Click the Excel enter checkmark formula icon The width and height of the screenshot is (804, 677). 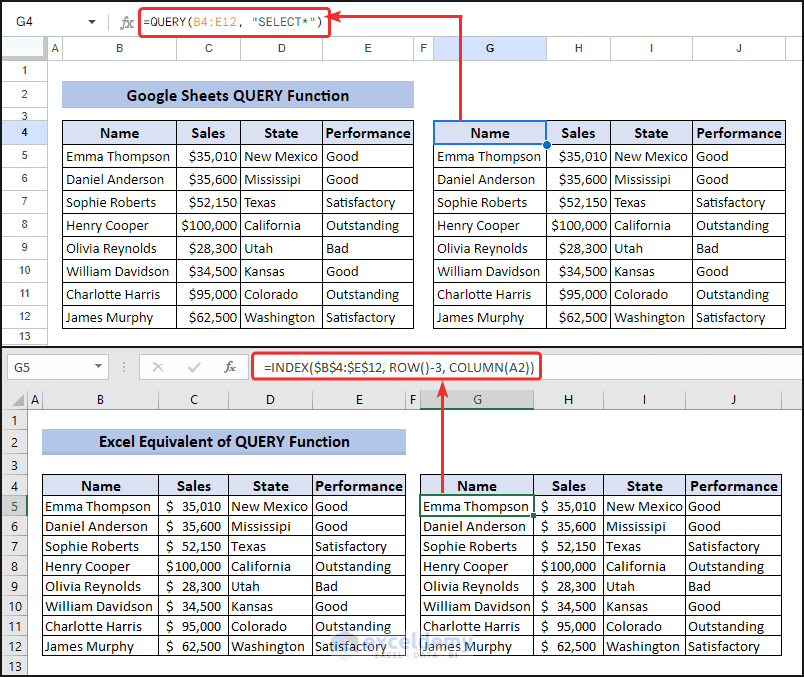pyautogui.click(x=194, y=367)
